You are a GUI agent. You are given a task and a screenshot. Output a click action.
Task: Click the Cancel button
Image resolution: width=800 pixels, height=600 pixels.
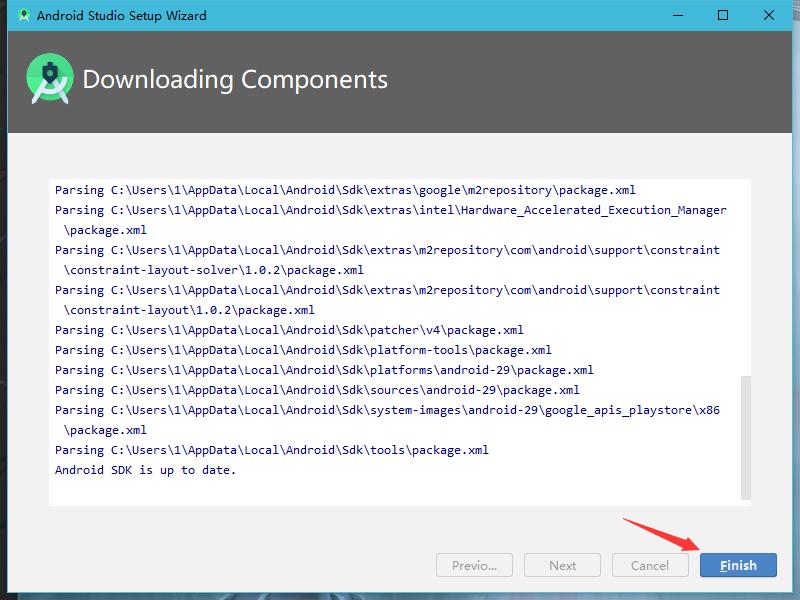[650, 565]
